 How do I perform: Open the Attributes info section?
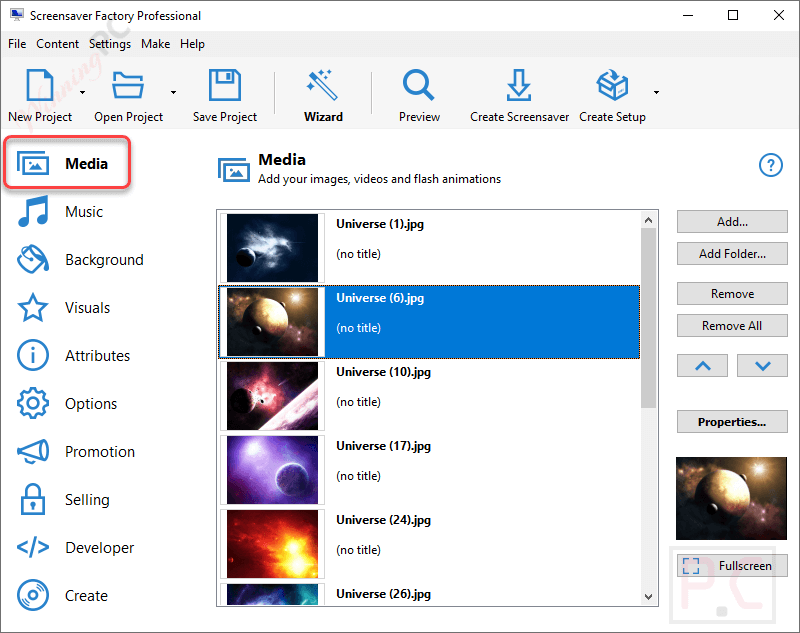[x=73, y=356]
